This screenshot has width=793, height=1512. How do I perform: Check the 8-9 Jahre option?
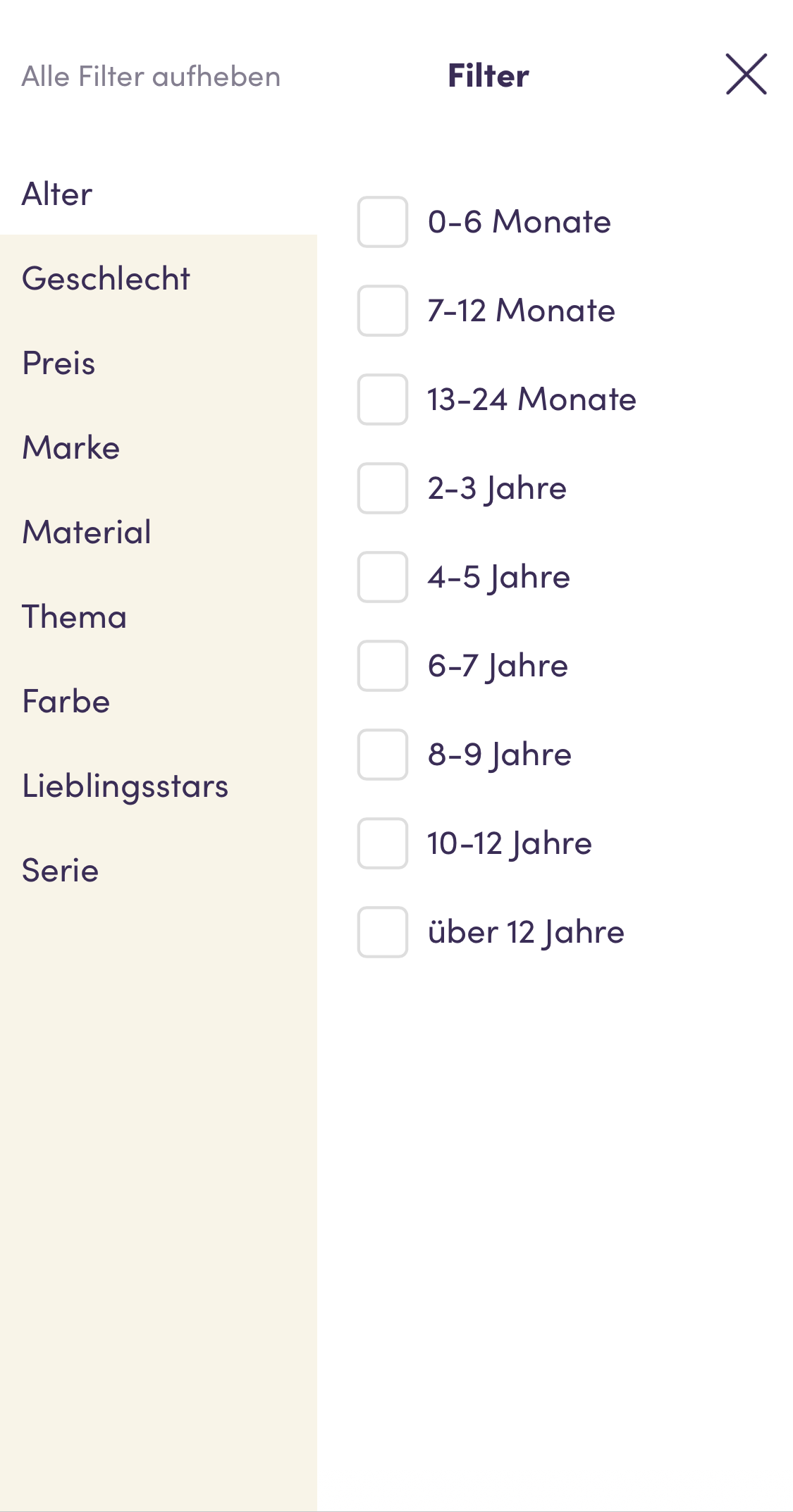[382, 755]
